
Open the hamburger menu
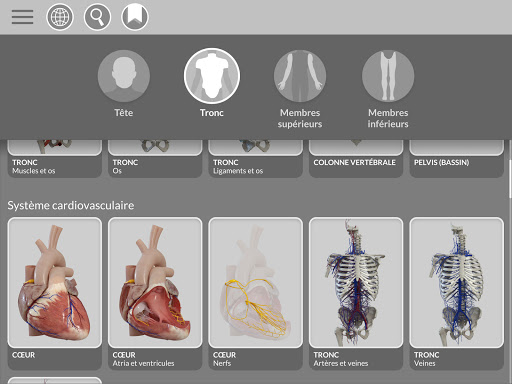(22, 17)
